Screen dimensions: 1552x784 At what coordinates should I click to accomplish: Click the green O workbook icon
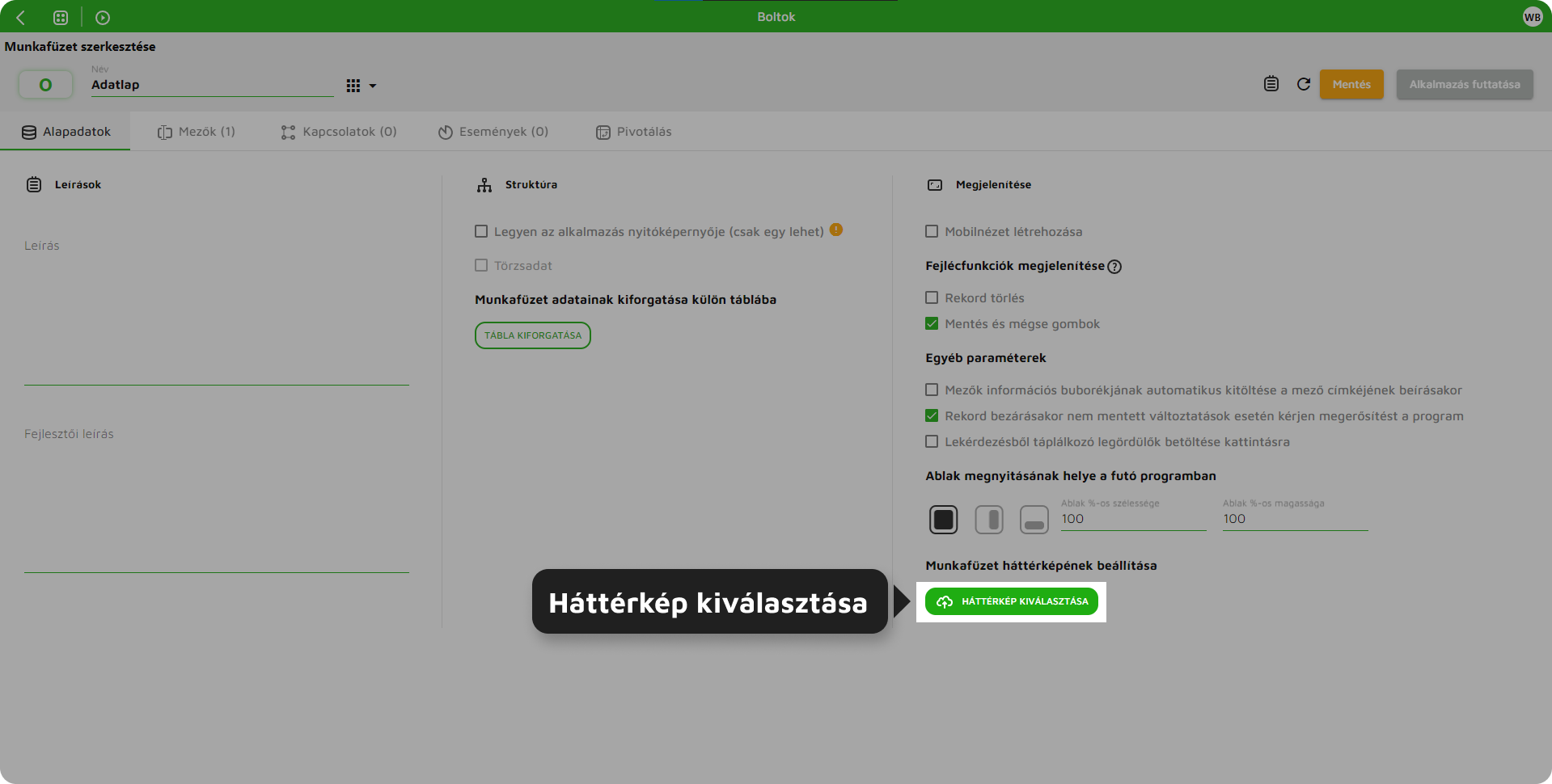[45, 84]
